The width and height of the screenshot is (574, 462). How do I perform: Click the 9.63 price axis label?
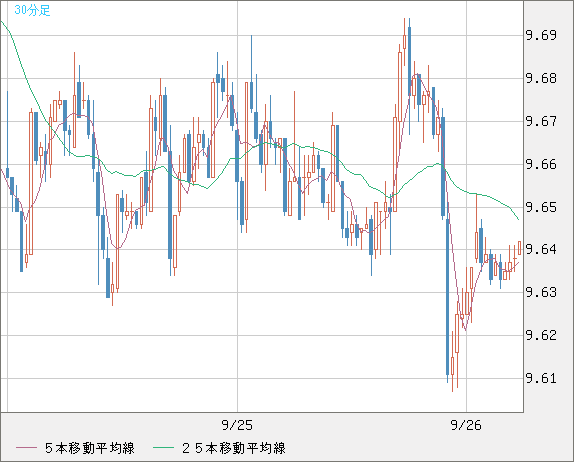[x=541, y=292]
